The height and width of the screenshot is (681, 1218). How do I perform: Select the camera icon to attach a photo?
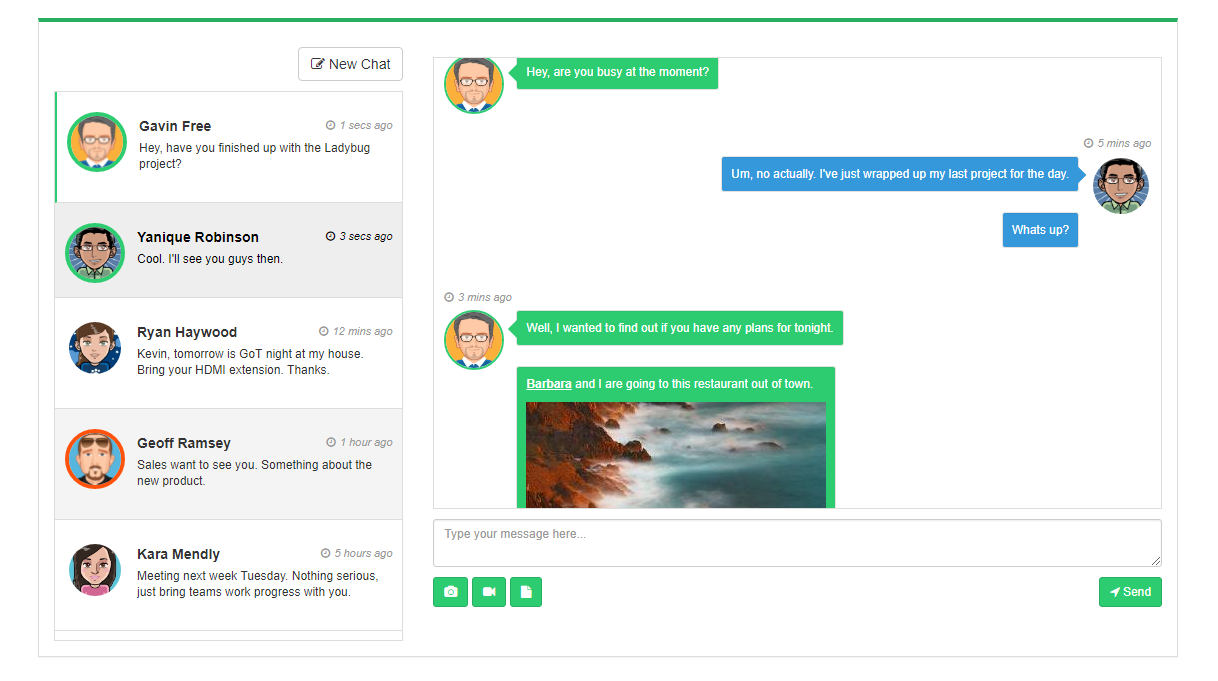450,592
